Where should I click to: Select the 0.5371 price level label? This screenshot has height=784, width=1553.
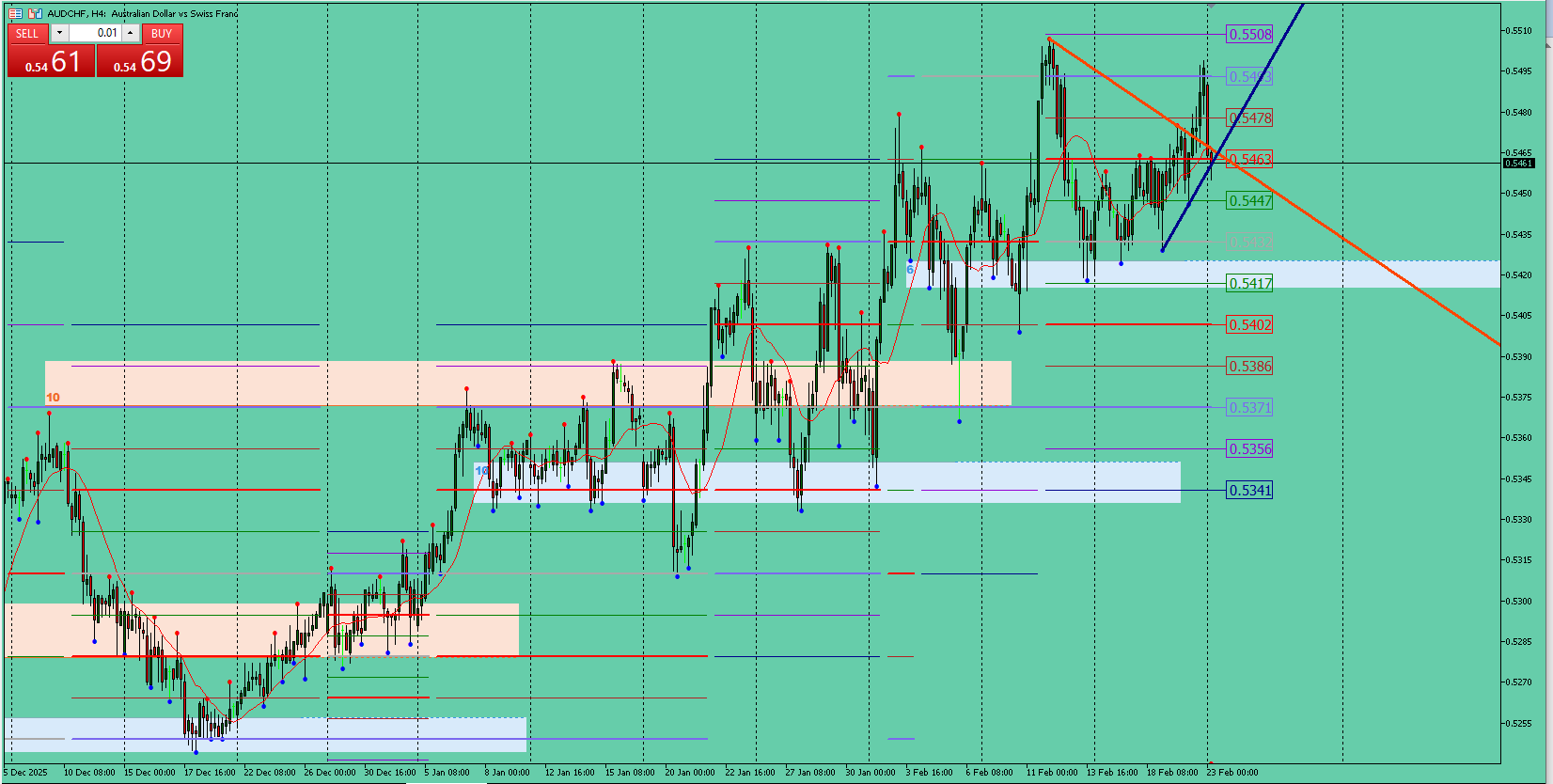point(1249,408)
